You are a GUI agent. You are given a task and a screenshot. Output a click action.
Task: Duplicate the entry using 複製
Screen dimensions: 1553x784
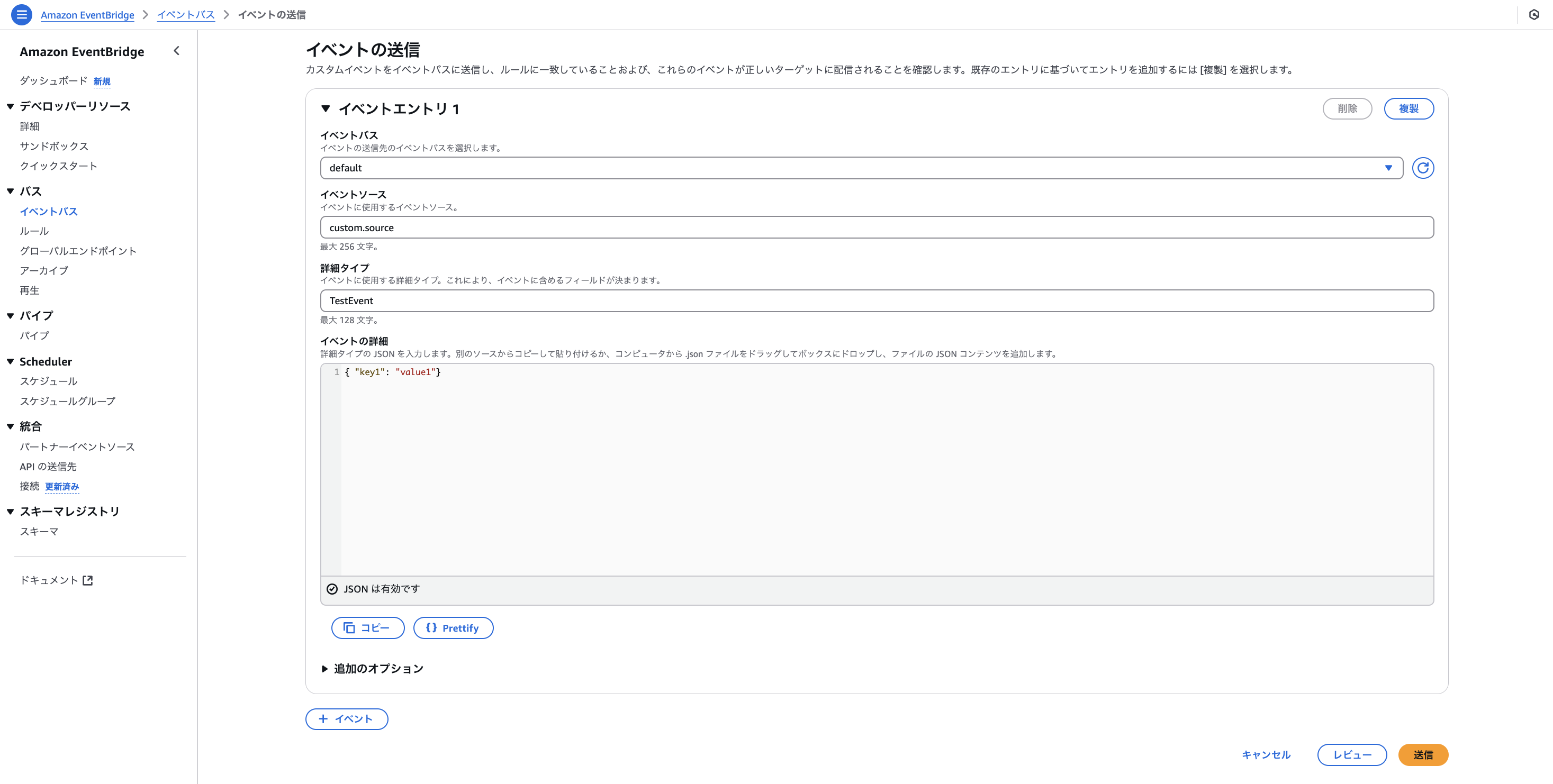(1409, 108)
